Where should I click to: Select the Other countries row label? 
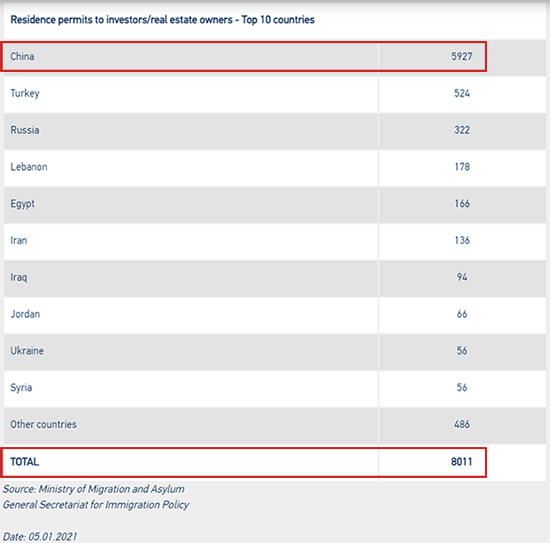coord(43,424)
